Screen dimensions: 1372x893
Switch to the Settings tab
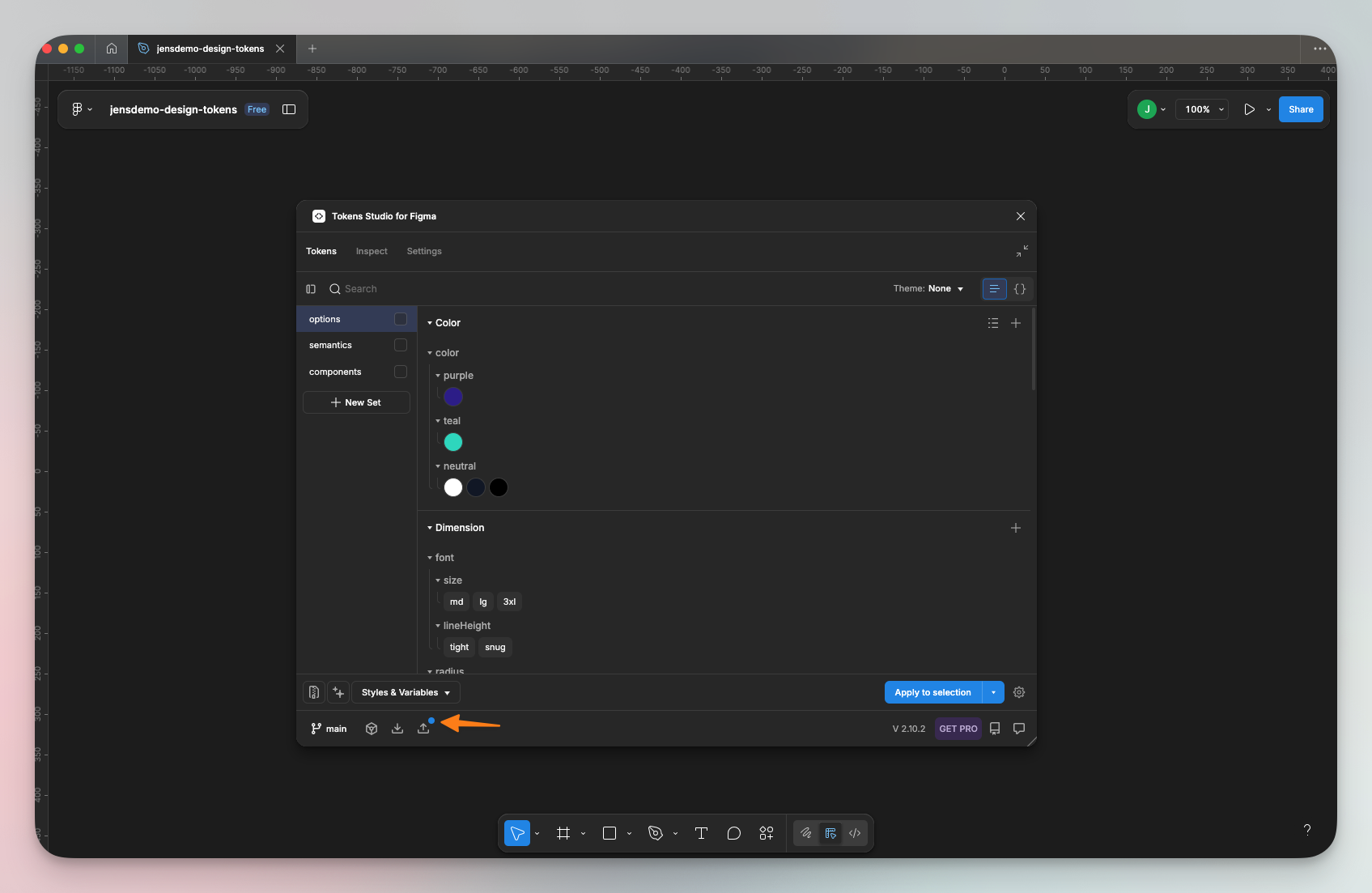pos(424,251)
